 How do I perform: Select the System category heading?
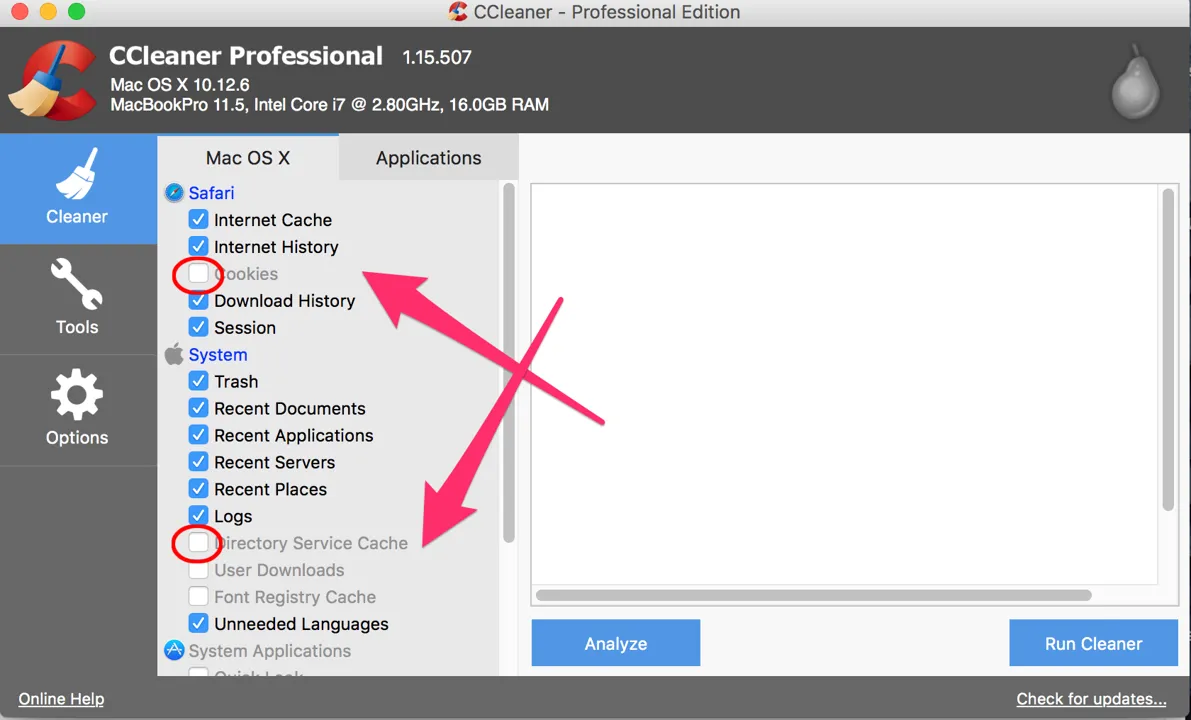[x=218, y=355]
